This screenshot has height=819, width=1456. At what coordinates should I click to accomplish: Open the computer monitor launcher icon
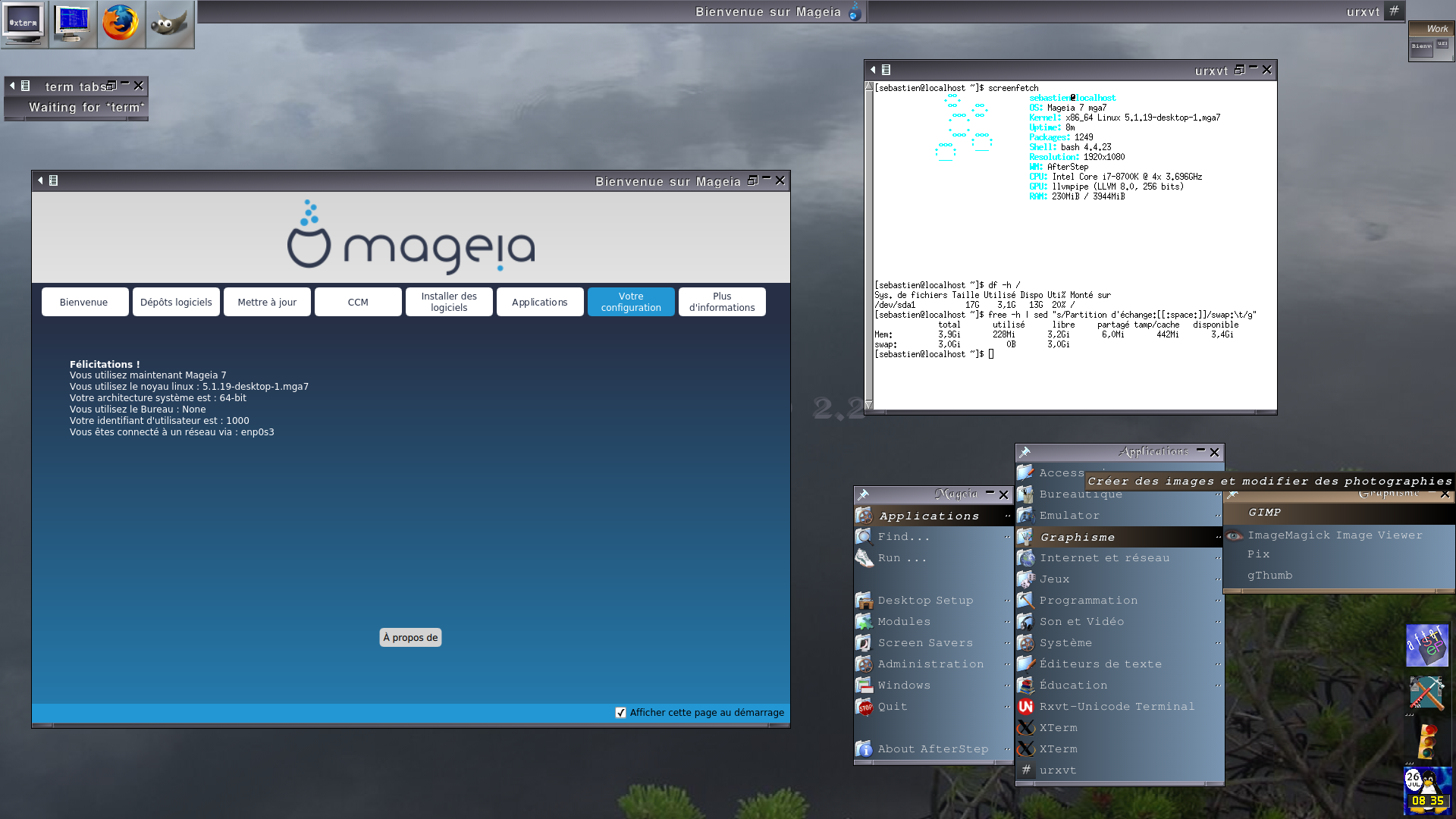tap(73, 24)
